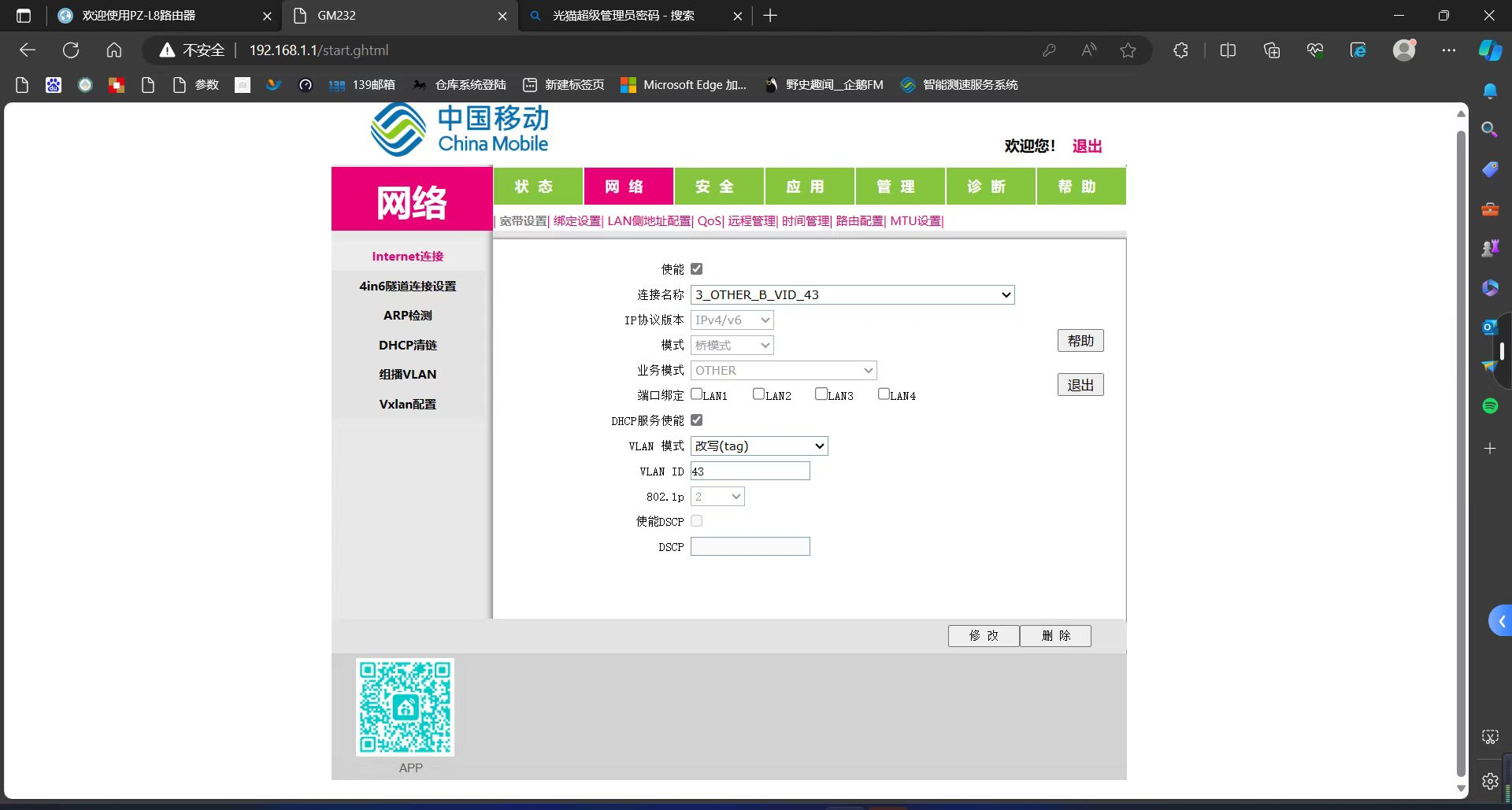This screenshot has width=1512, height=810.
Task: Open browser Settings and more menu
Action: pyautogui.click(x=1449, y=50)
